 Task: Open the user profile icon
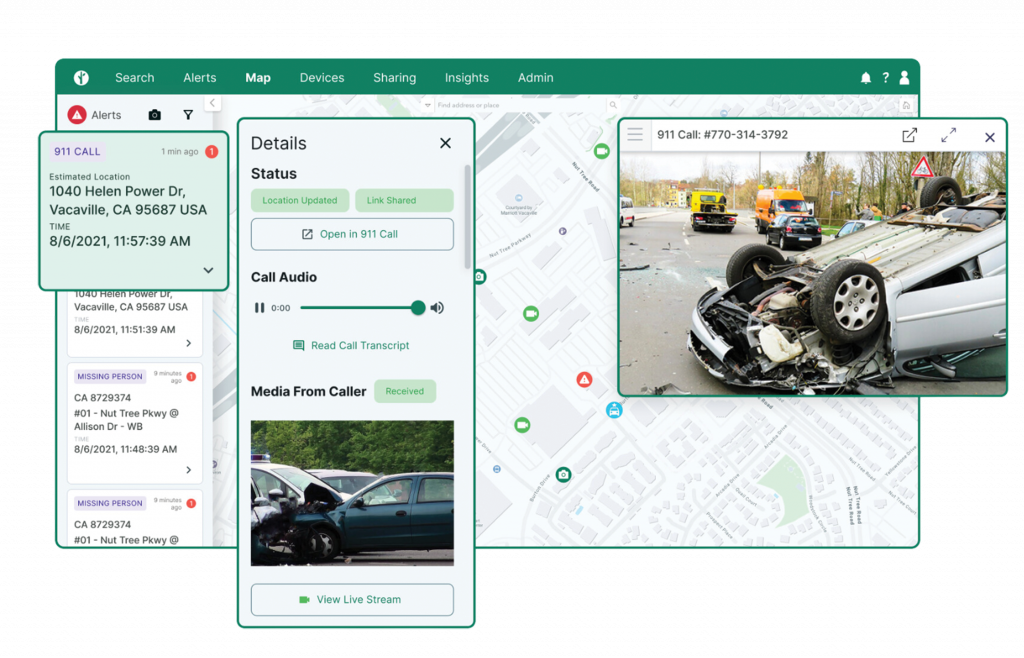904,78
